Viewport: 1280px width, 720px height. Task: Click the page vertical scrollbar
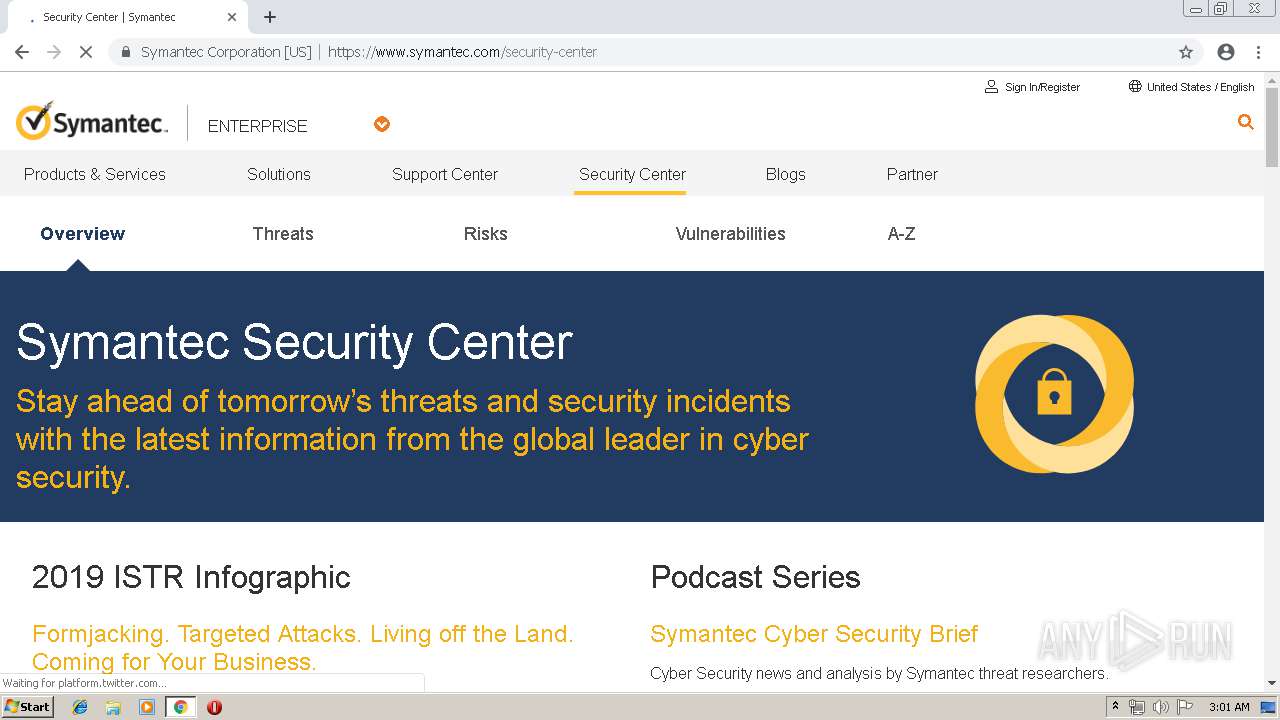(x=1272, y=400)
